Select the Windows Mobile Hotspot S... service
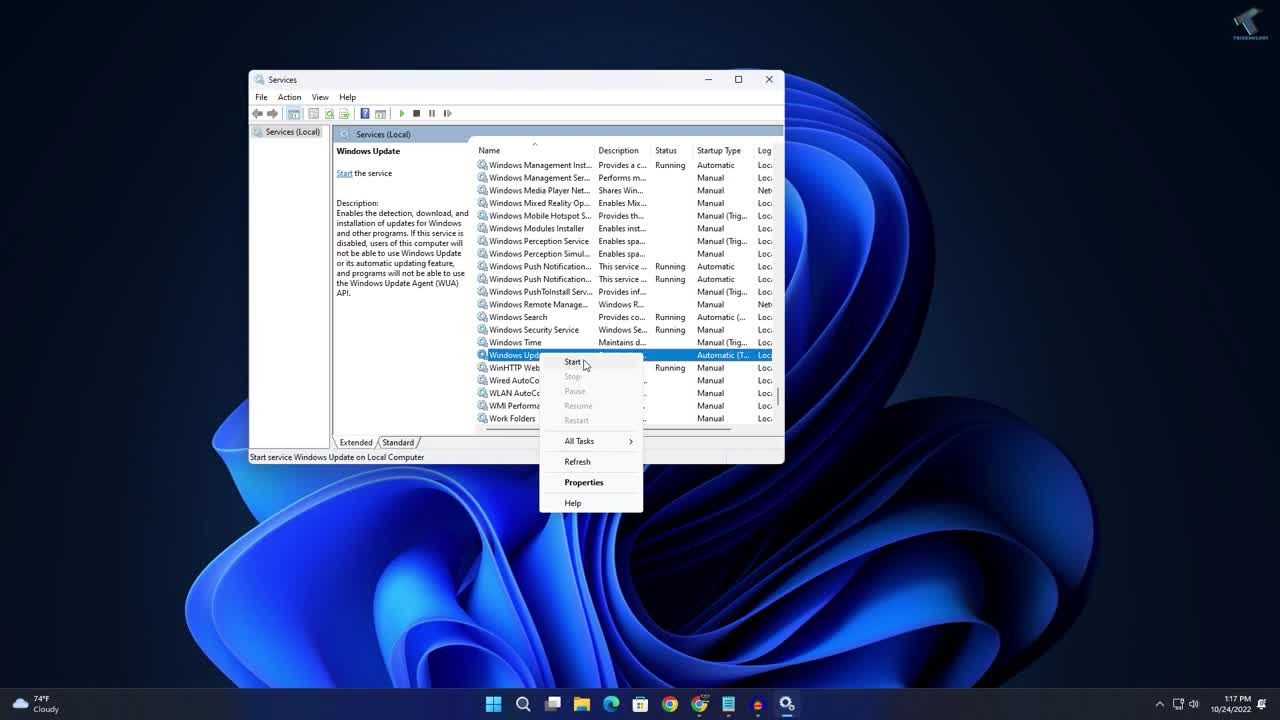 coord(625,216)
